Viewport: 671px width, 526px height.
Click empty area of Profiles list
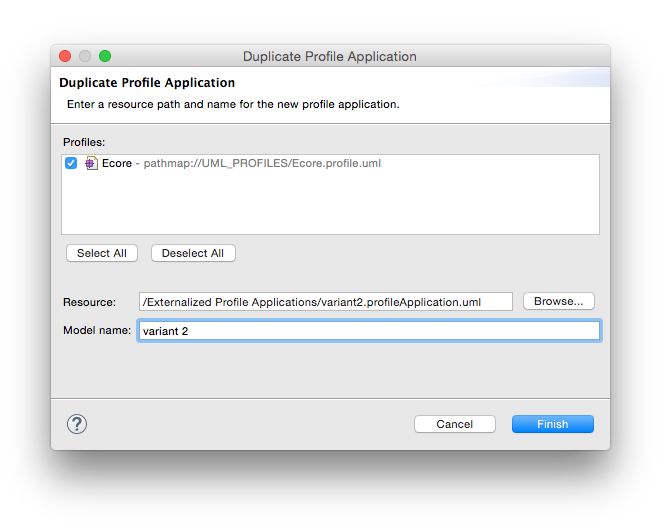click(x=330, y=203)
